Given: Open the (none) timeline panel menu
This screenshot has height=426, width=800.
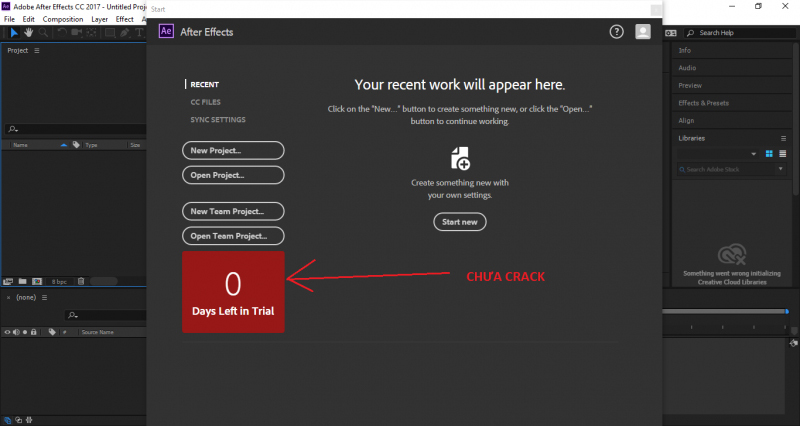Looking at the screenshot, I should (x=44, y=297).
